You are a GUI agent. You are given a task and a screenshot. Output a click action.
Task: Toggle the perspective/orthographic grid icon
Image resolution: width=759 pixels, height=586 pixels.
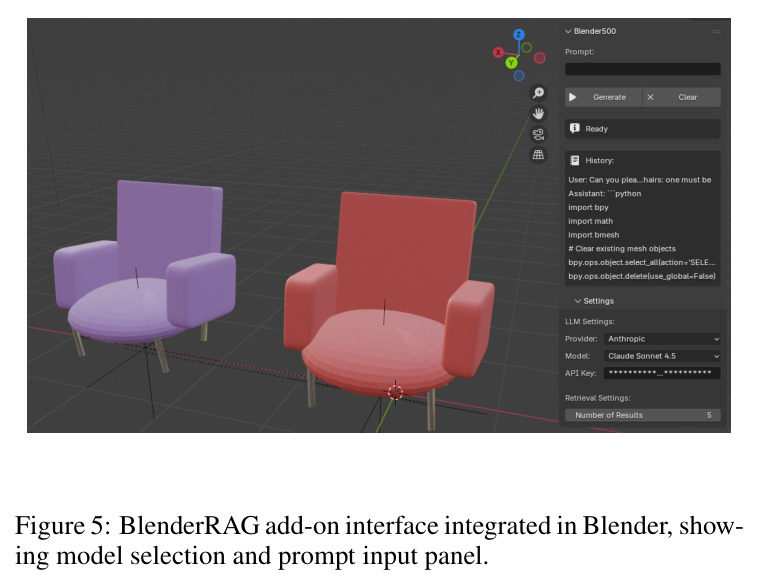coord(538,155)
